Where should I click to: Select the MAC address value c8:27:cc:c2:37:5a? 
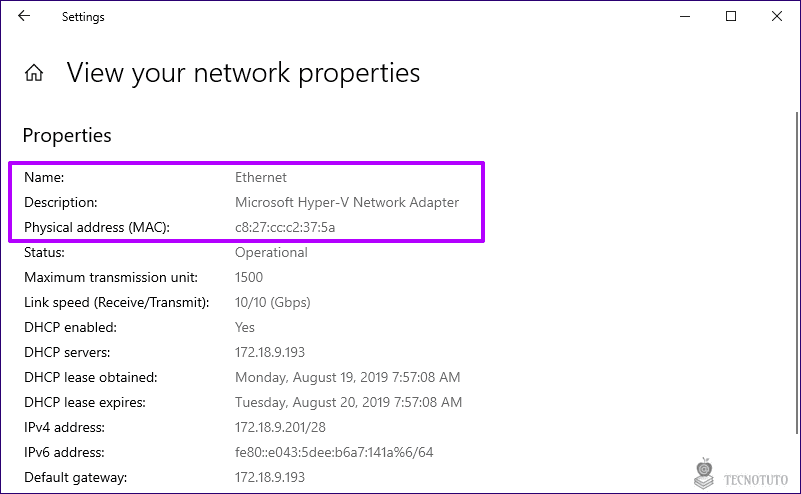pyautogui.click(x=285, y=227)
